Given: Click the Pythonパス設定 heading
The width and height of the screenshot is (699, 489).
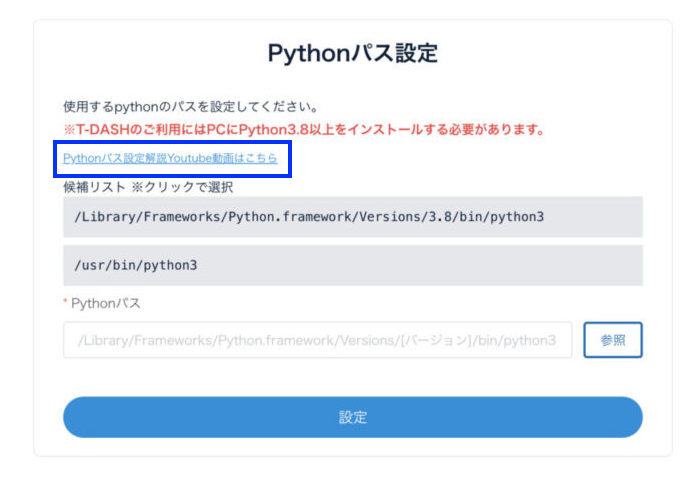Looking at the screenshot, I should pyautogui.click(x=352, y=53).
